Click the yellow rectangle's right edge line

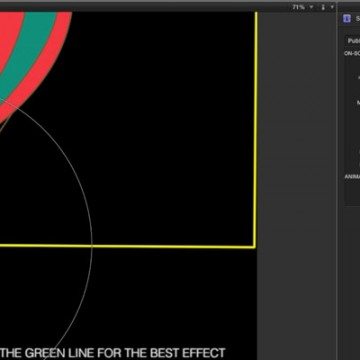pyautogui.click(x=256, y=129)
